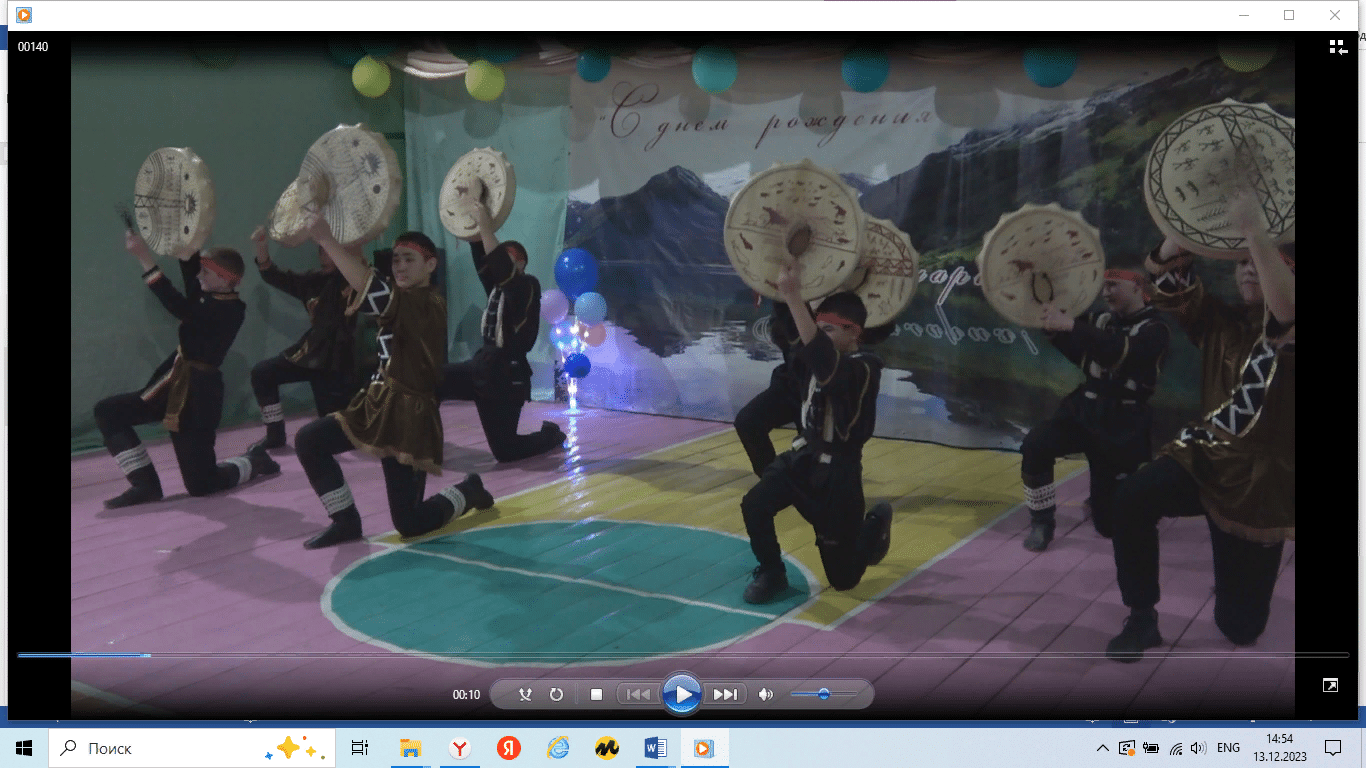Open the Windows Start menu
This screenshot has width=1366, height=768.
click(24, 748)
